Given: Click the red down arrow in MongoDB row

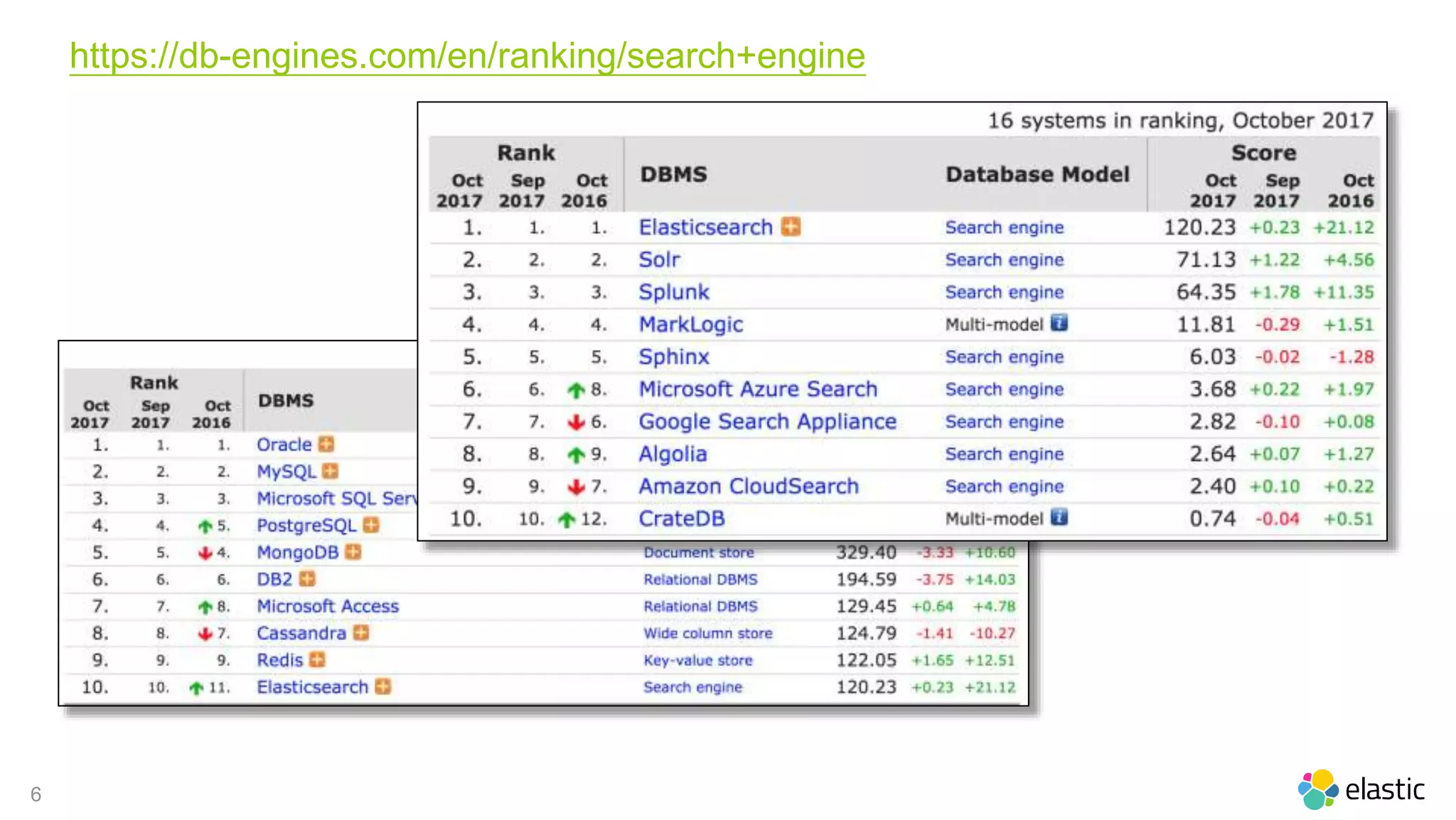Looking at the screenshot, I should 205,553.
